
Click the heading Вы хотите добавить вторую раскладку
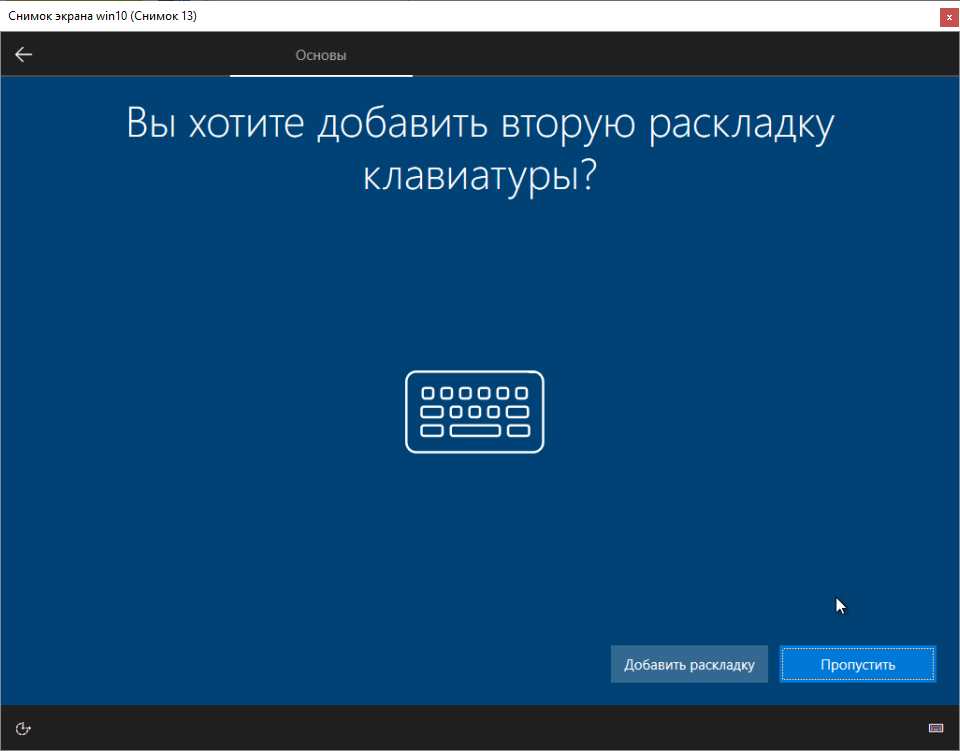[x=480, y=123]
